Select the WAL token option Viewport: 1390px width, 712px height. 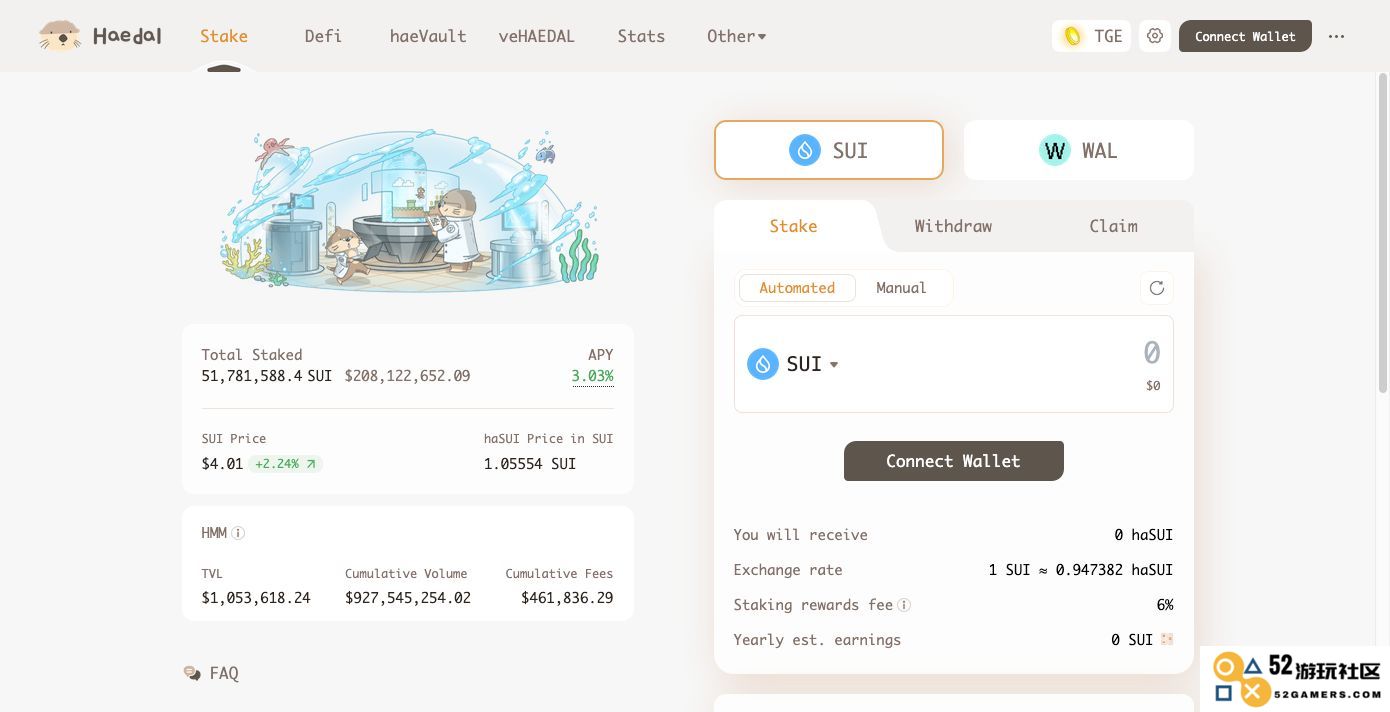(x=1078, y=150)
